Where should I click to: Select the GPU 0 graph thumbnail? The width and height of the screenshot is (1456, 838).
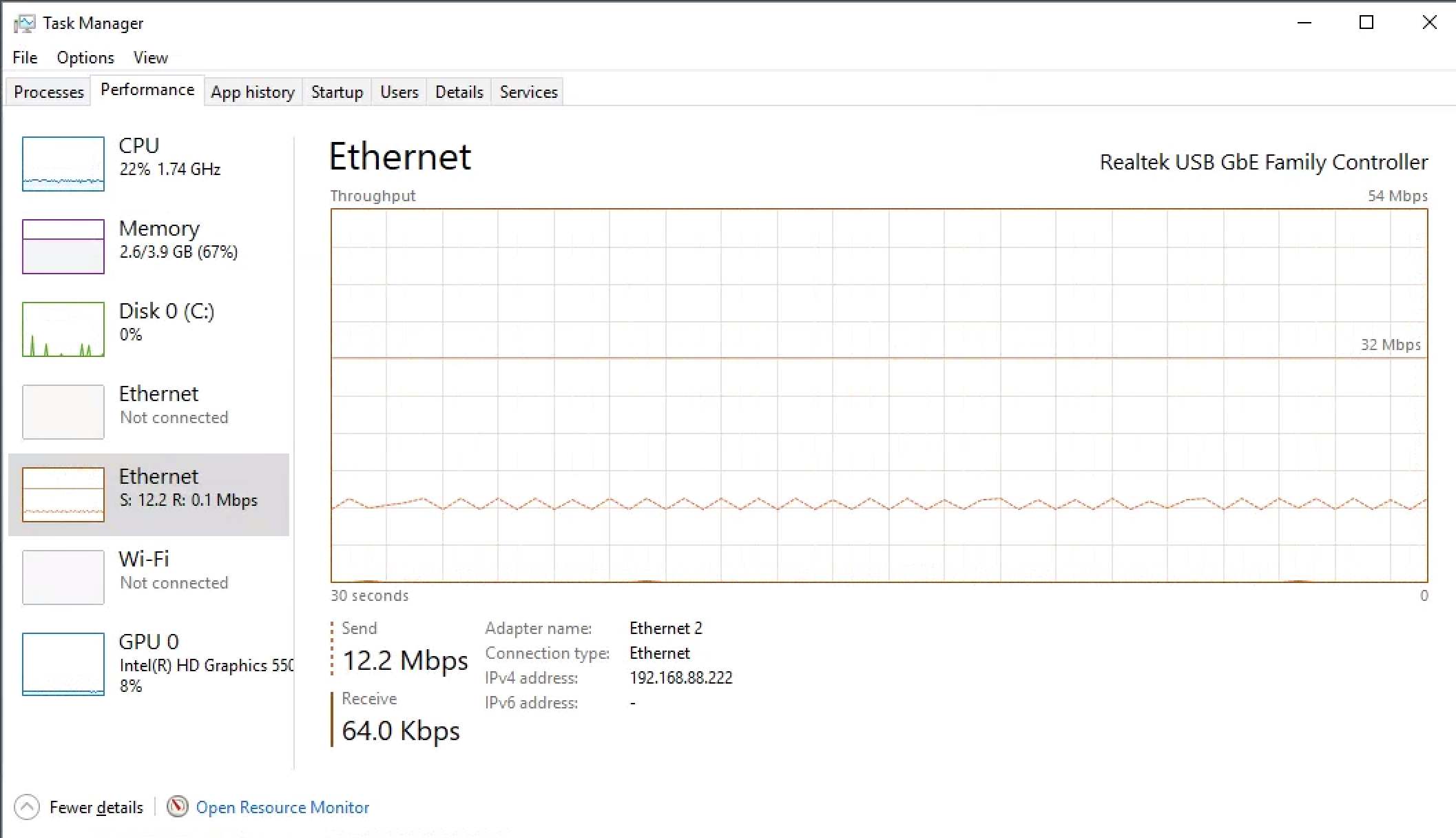point(63,664)
